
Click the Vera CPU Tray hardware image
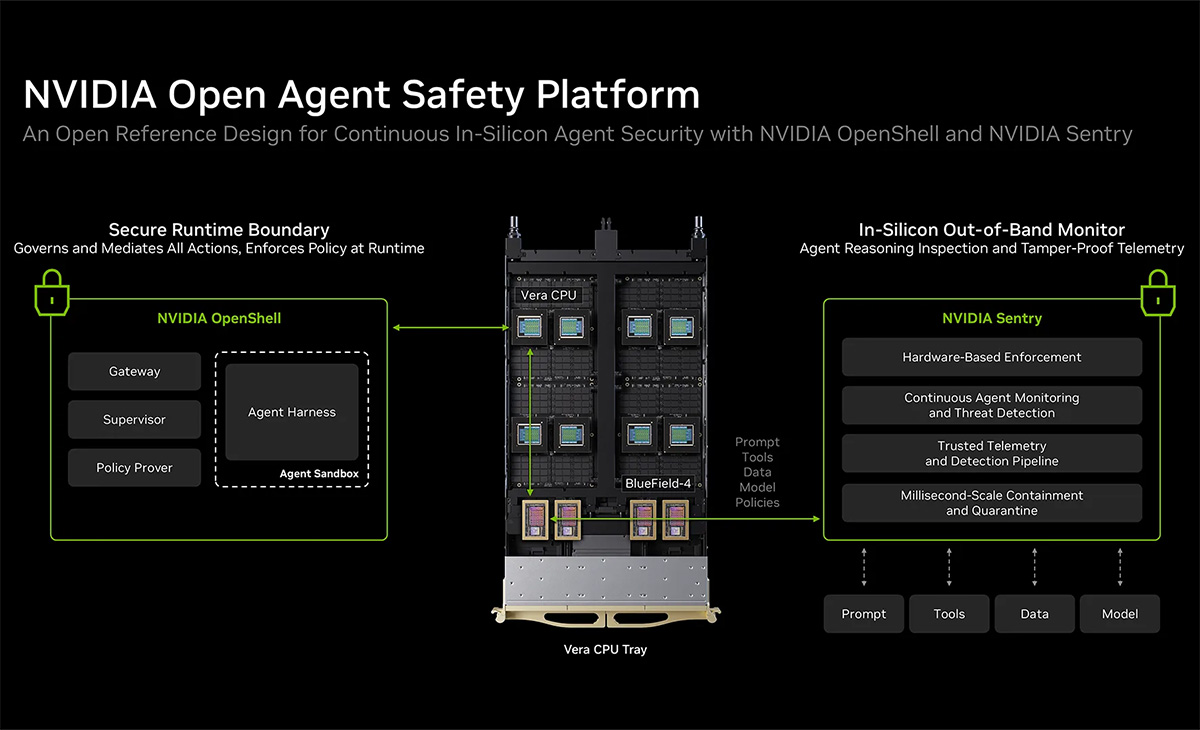[605, 420]
